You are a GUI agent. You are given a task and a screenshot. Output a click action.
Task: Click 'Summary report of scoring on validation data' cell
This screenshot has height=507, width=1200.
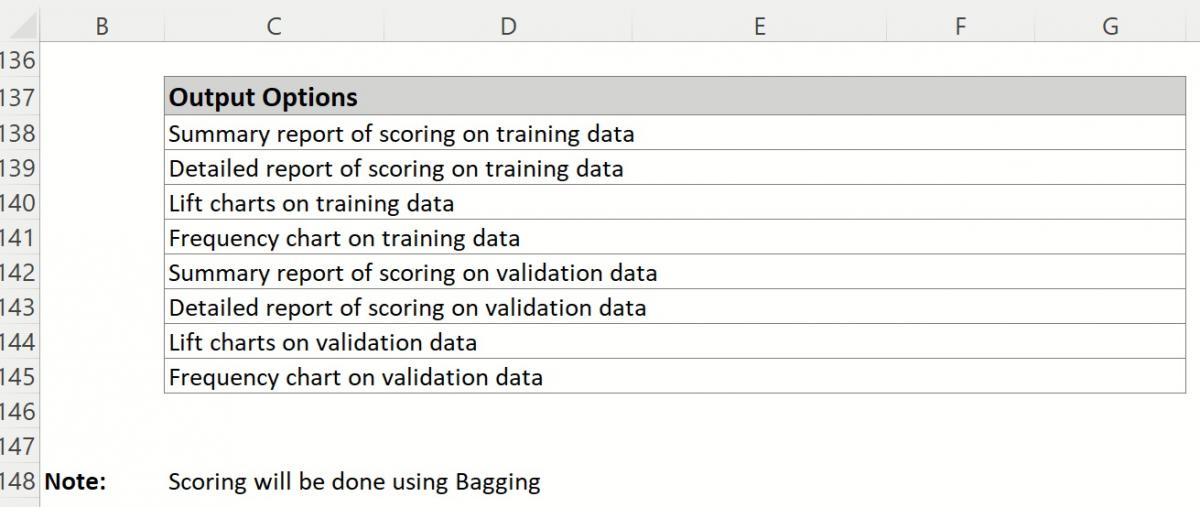pyautogui.click(x=412, y=273)
